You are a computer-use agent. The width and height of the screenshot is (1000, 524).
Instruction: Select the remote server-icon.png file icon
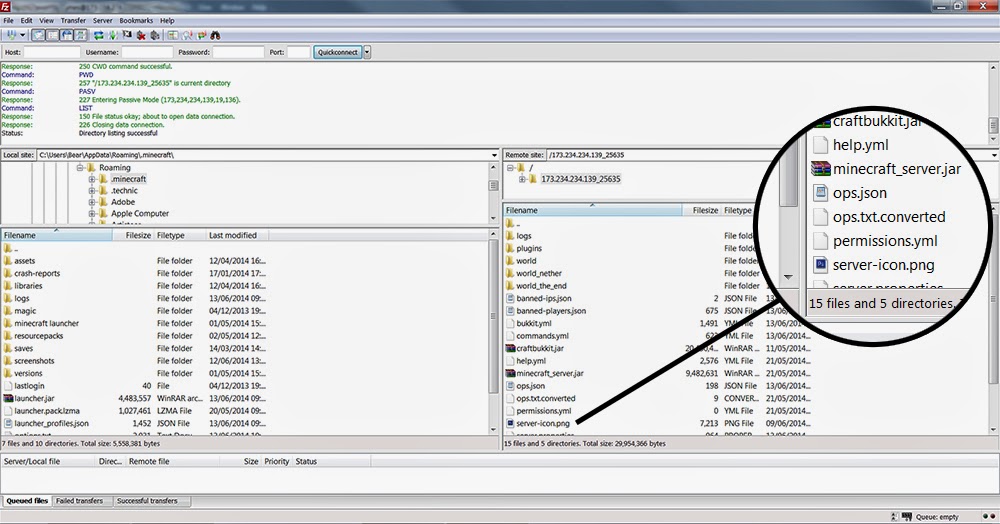(x=510, y=423)
